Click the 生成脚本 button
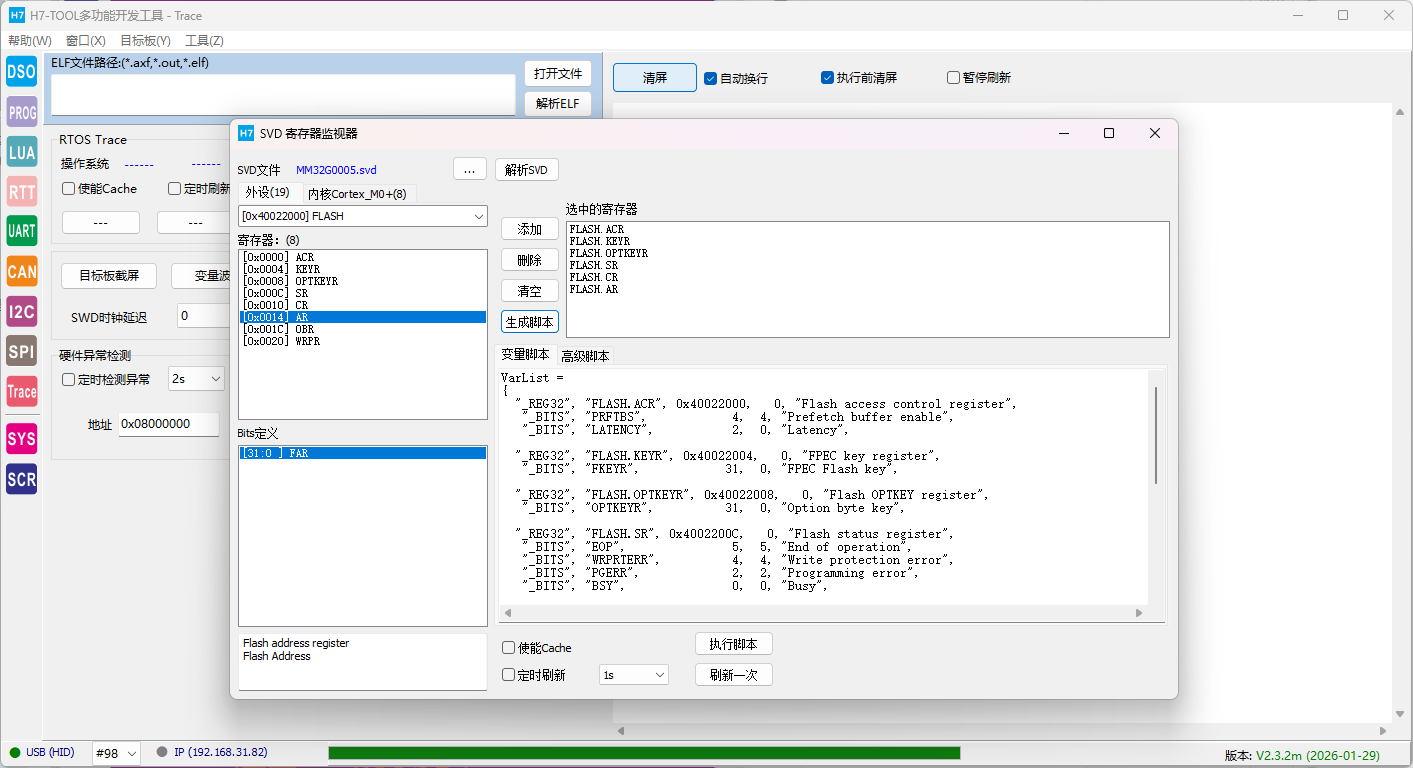This screenshot has width=1413, height=768. (x=529, y=322)
